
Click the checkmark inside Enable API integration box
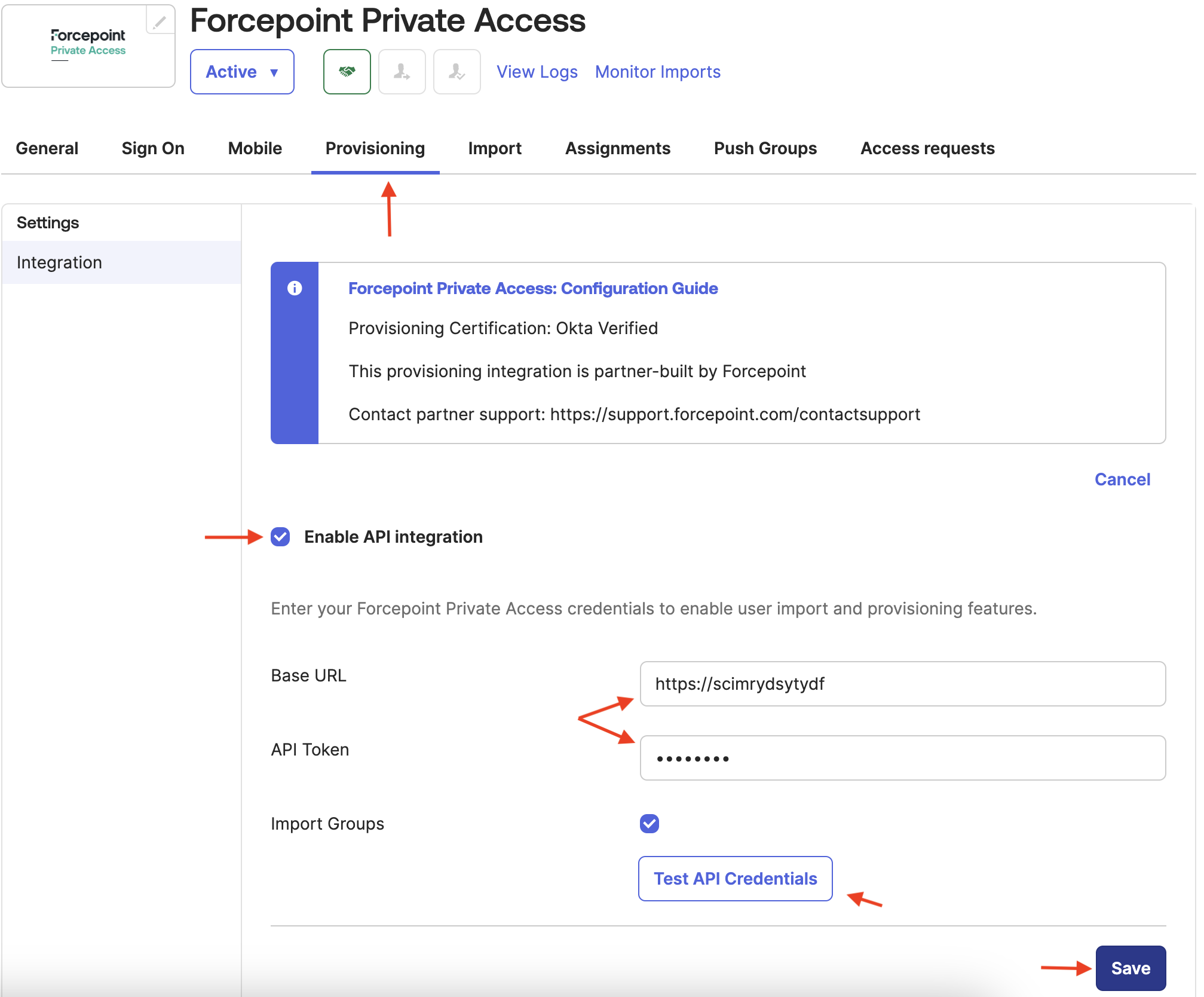[279, 537]
